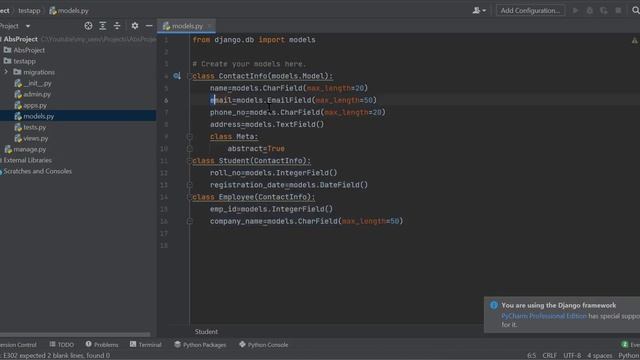Open Project panel settings gear
Screen dimensions: 640x360
[135, 26]
